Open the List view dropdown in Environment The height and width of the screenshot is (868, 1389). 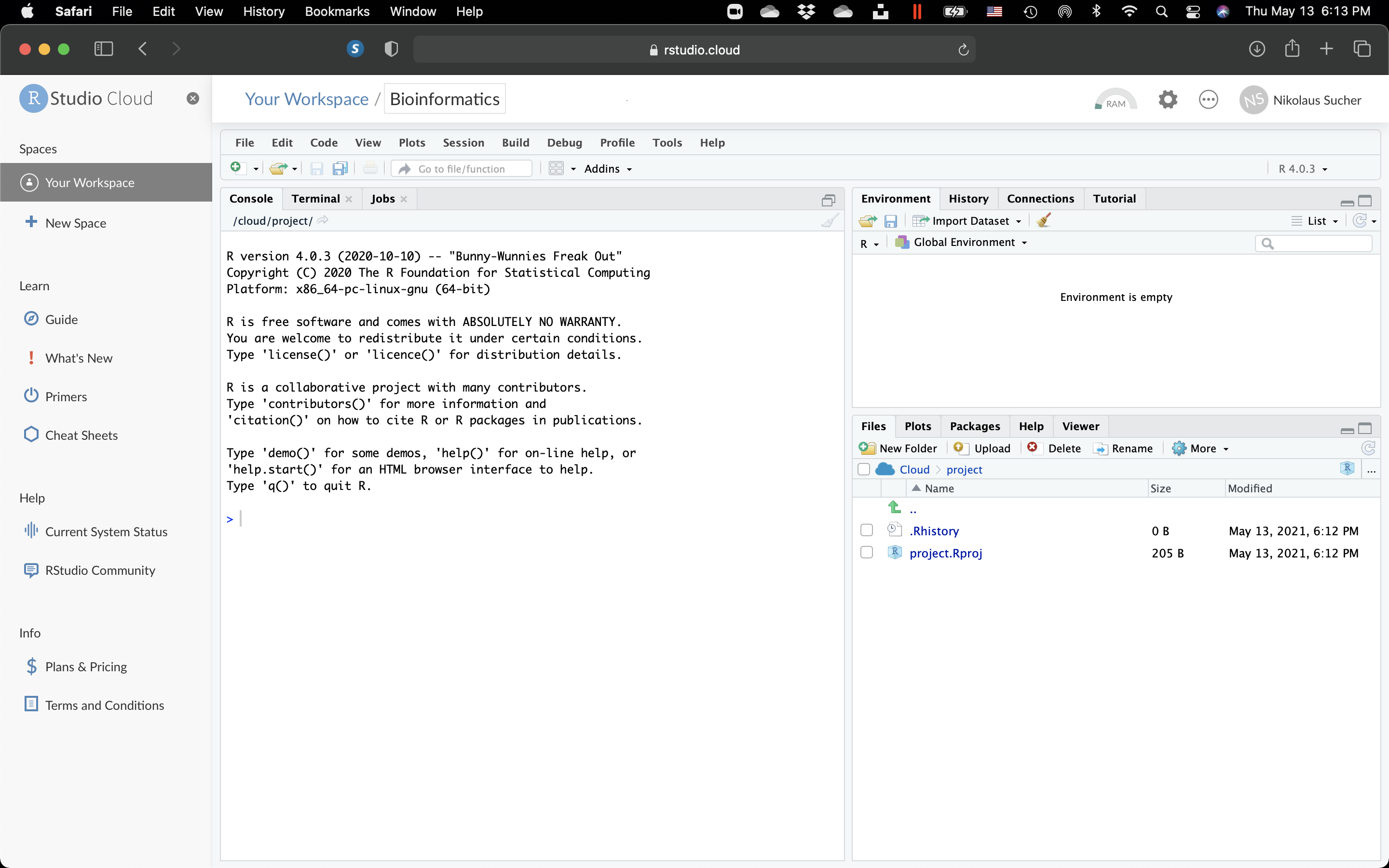pos(1314,221)
